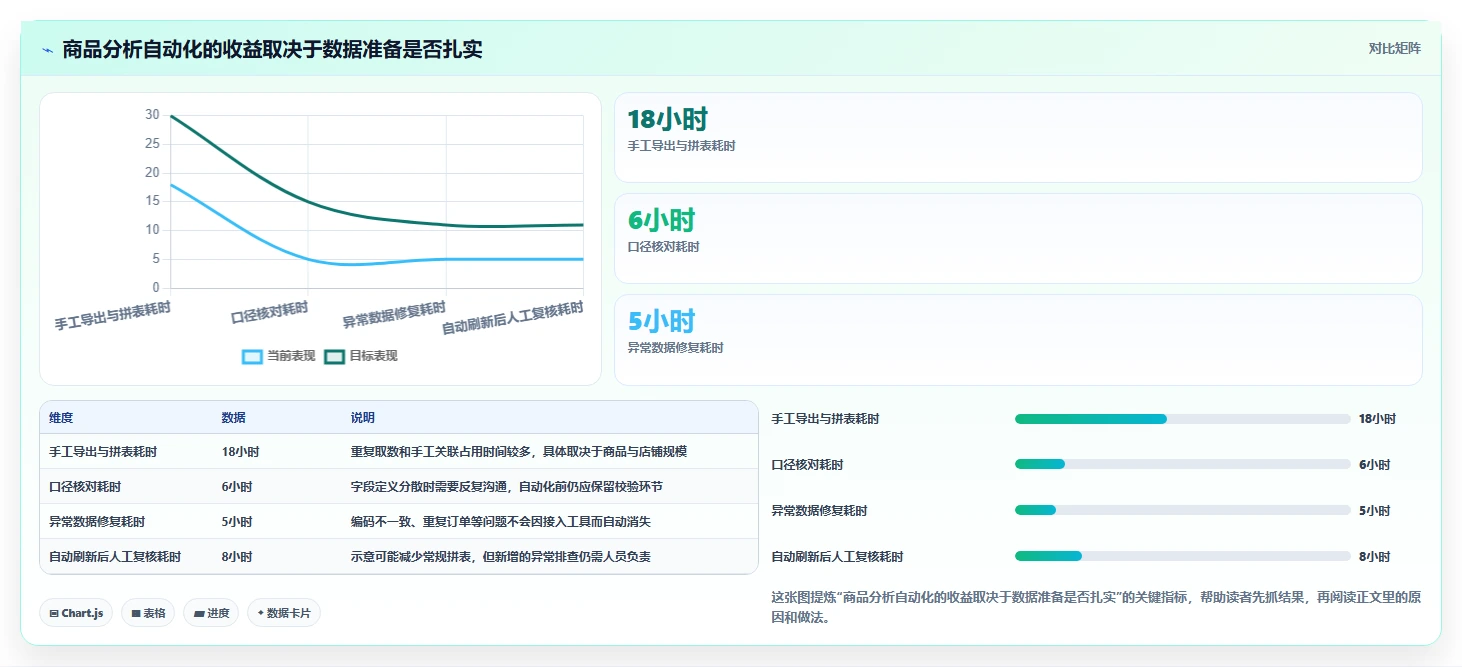Click table cell 自动刷新后人工复核耗时

coord(115,557)
